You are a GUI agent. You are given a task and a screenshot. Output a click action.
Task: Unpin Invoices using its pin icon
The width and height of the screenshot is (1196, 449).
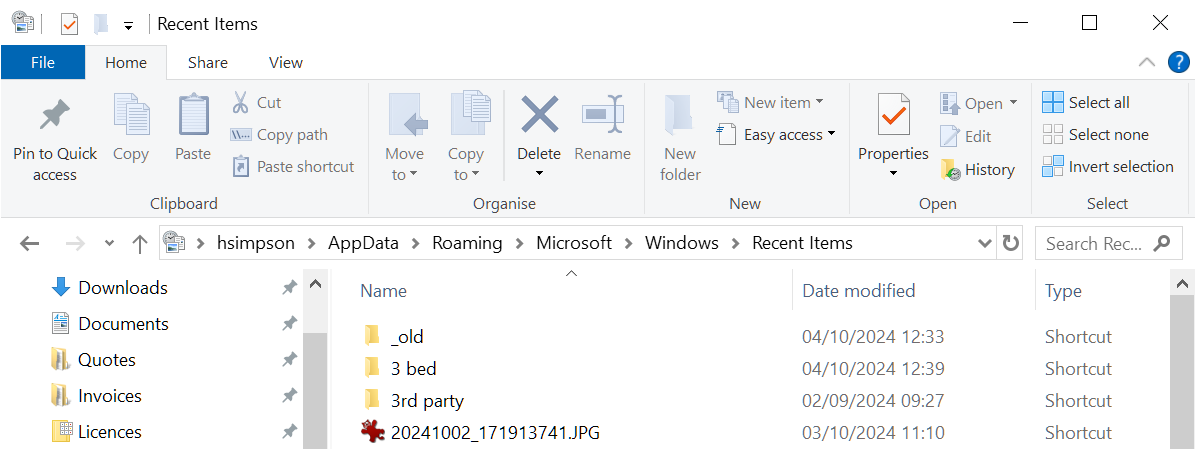coord(289,396)
